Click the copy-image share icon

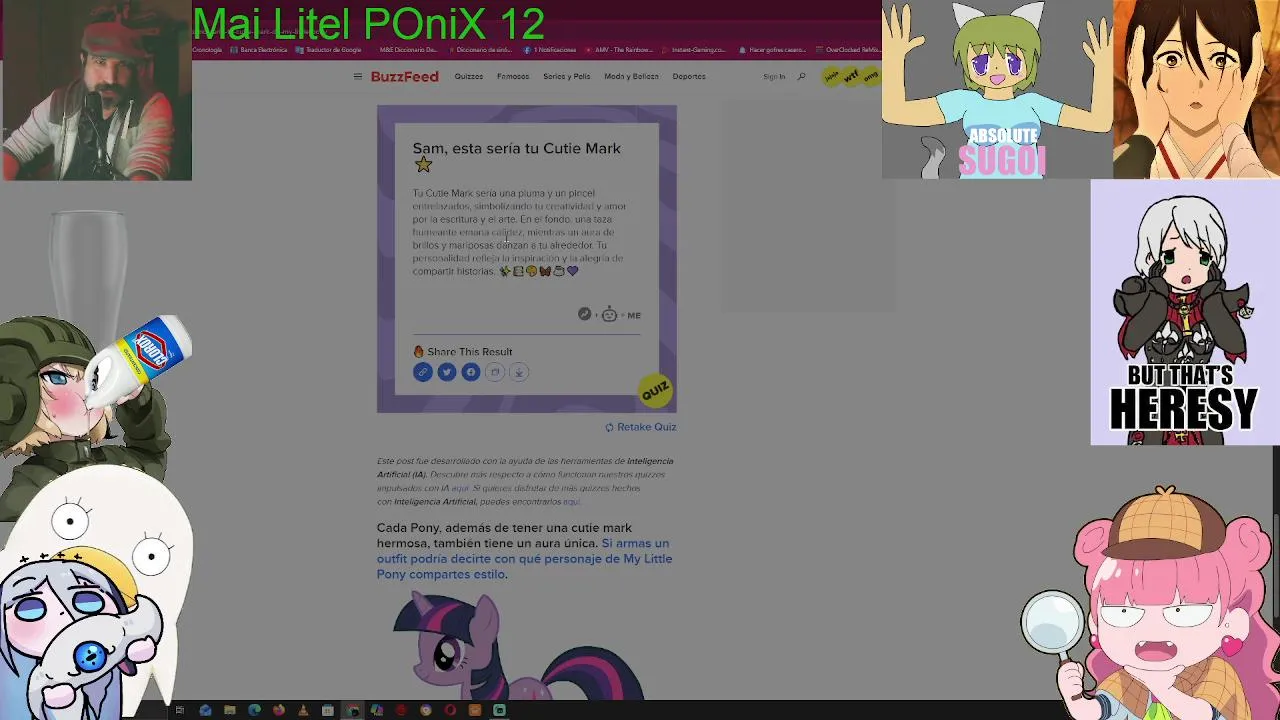tap(495, 372)
